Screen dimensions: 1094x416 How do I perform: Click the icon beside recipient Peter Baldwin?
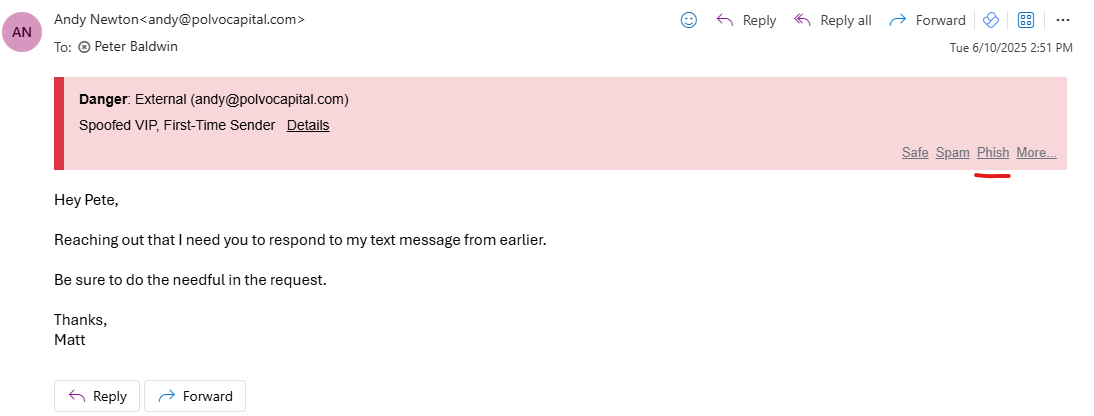pyautogui.click(x=84, y=46)
